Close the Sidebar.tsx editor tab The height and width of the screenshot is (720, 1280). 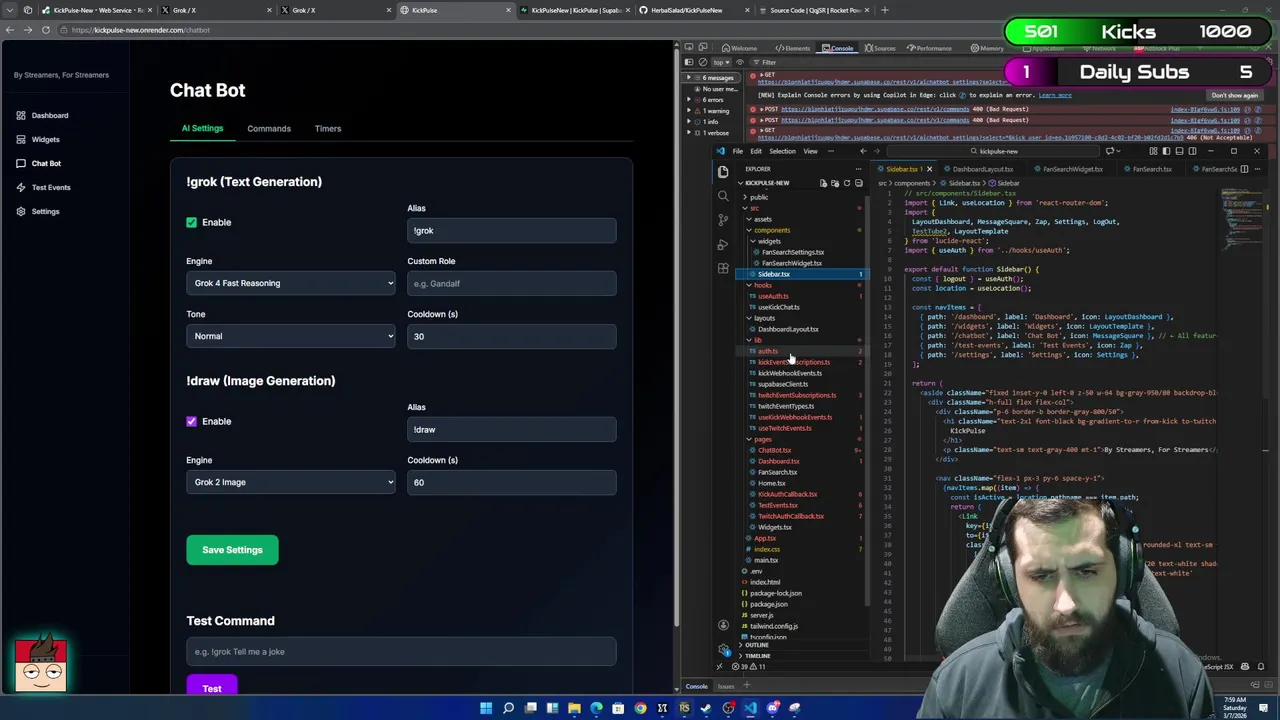pyautogui.click(x=929, y=169)
